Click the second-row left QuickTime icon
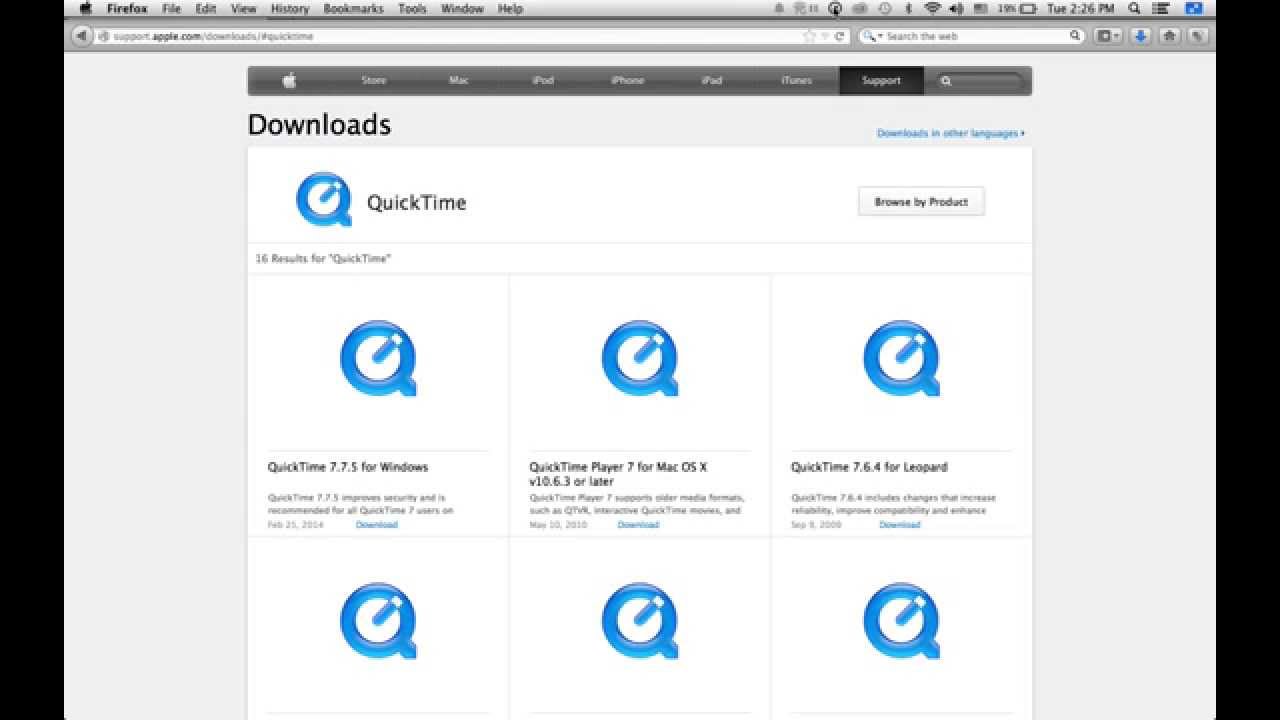Image resolution: width=1280 pixels, height=720 pixels. coord(378,621)
